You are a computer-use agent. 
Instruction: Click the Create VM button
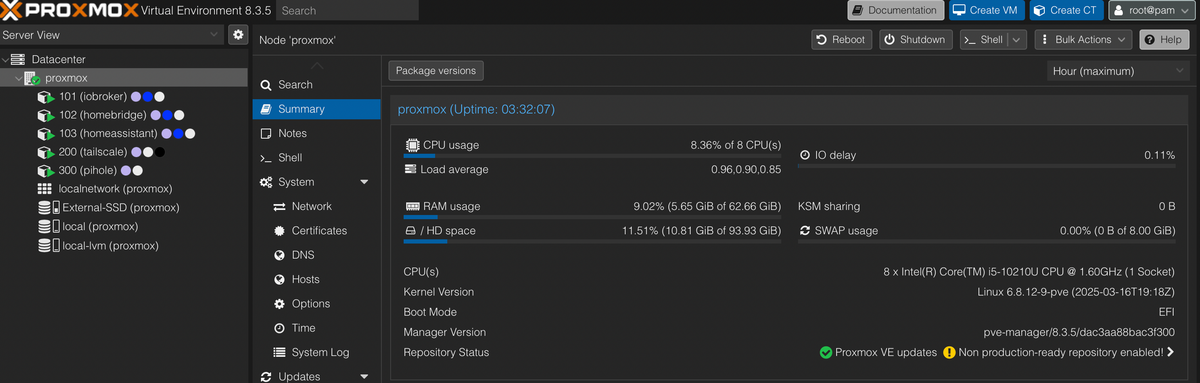(x=985, y=10)
